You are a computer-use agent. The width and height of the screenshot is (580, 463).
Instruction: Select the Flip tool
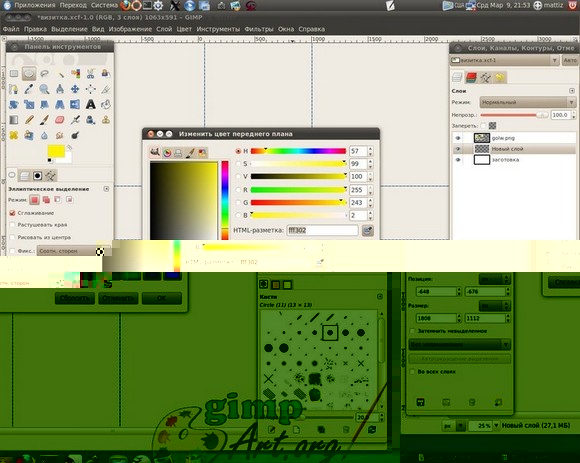75,105
